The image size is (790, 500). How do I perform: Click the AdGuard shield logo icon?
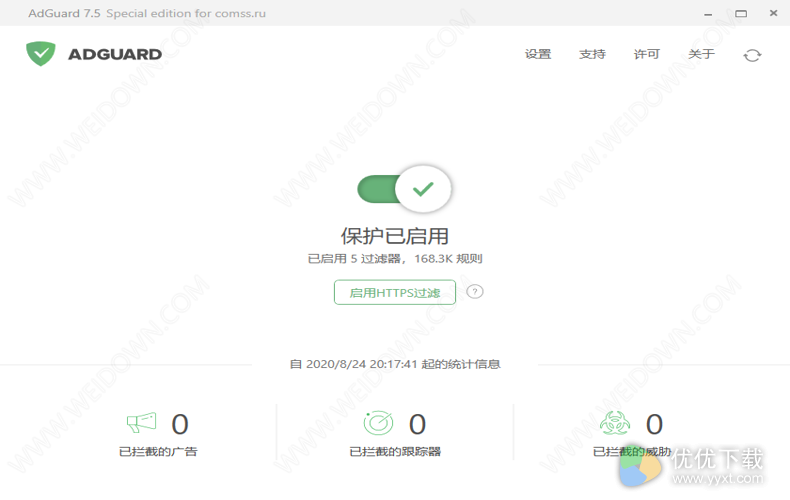tap(41, 53)
